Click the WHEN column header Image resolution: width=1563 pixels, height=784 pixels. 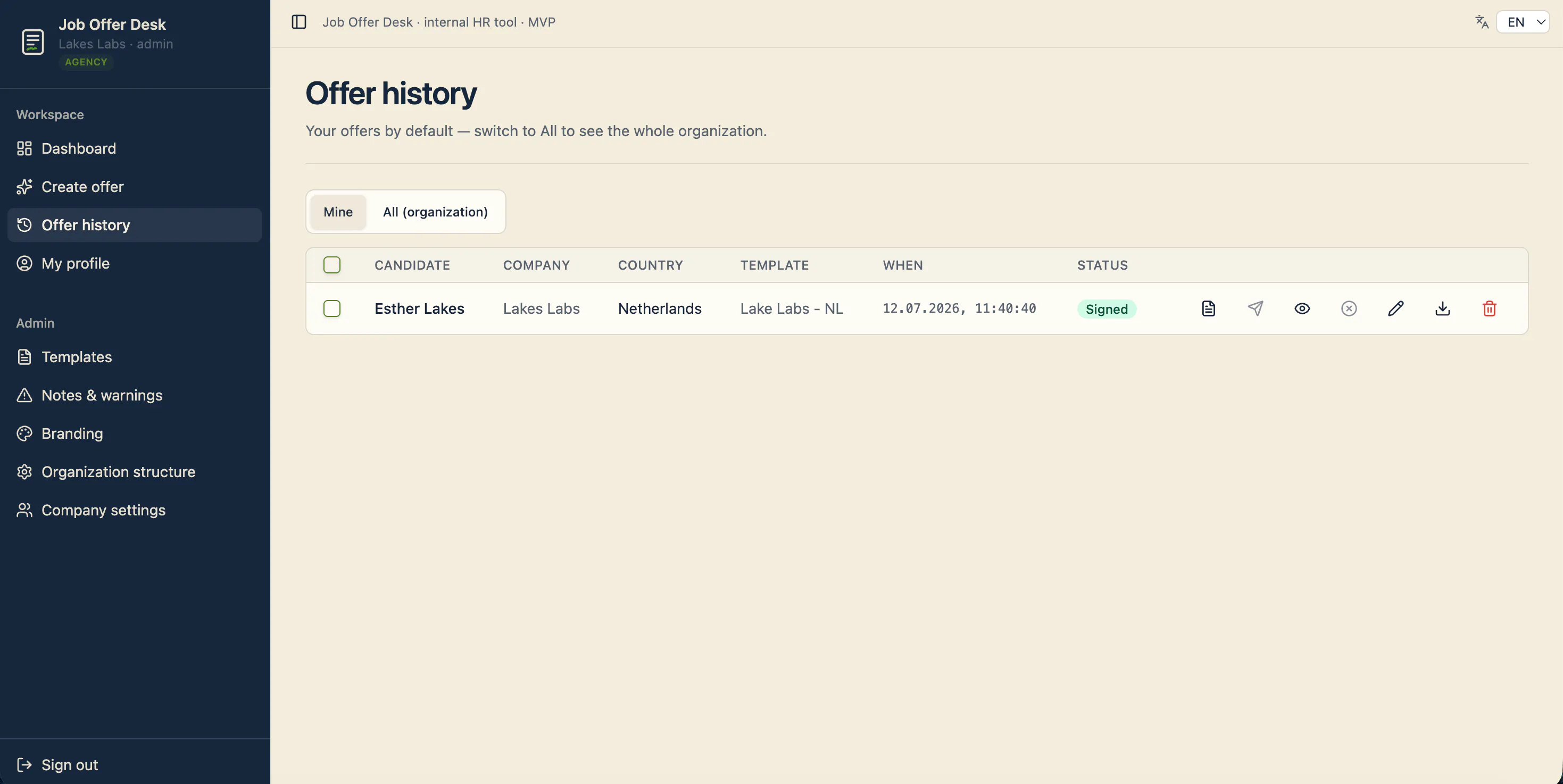pos(903,265)
